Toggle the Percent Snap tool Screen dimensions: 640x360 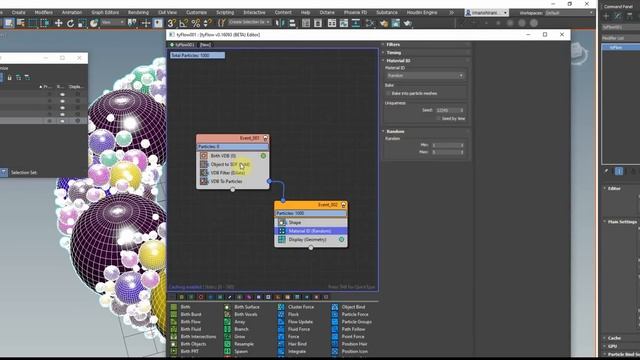point(196,23)
